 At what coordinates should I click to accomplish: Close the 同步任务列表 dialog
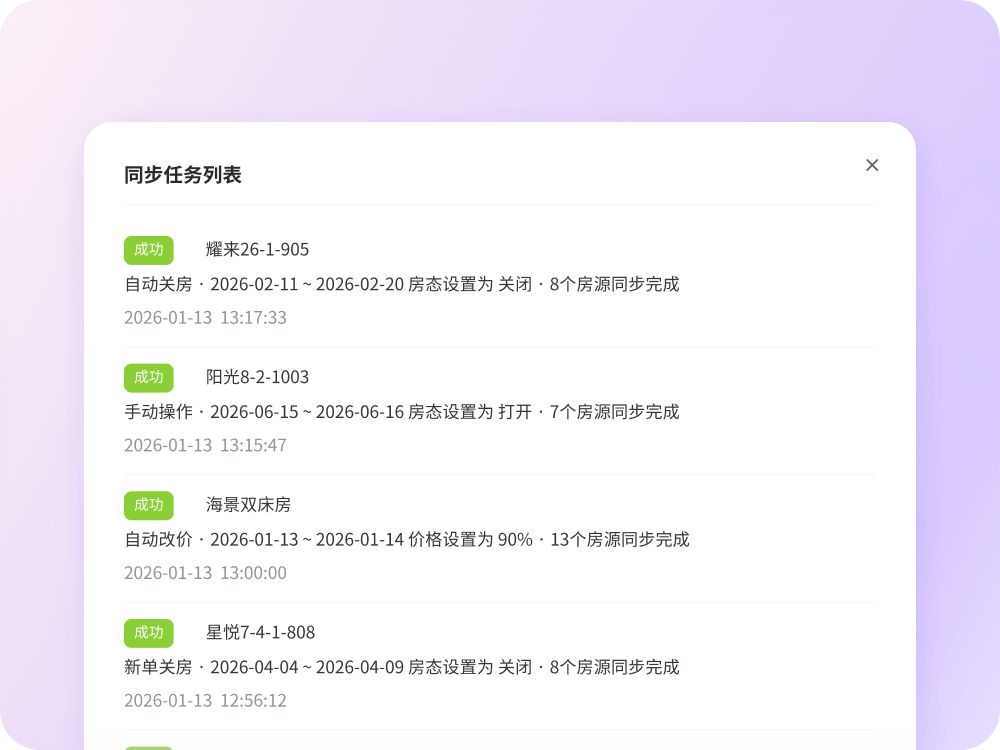(872, 165)
